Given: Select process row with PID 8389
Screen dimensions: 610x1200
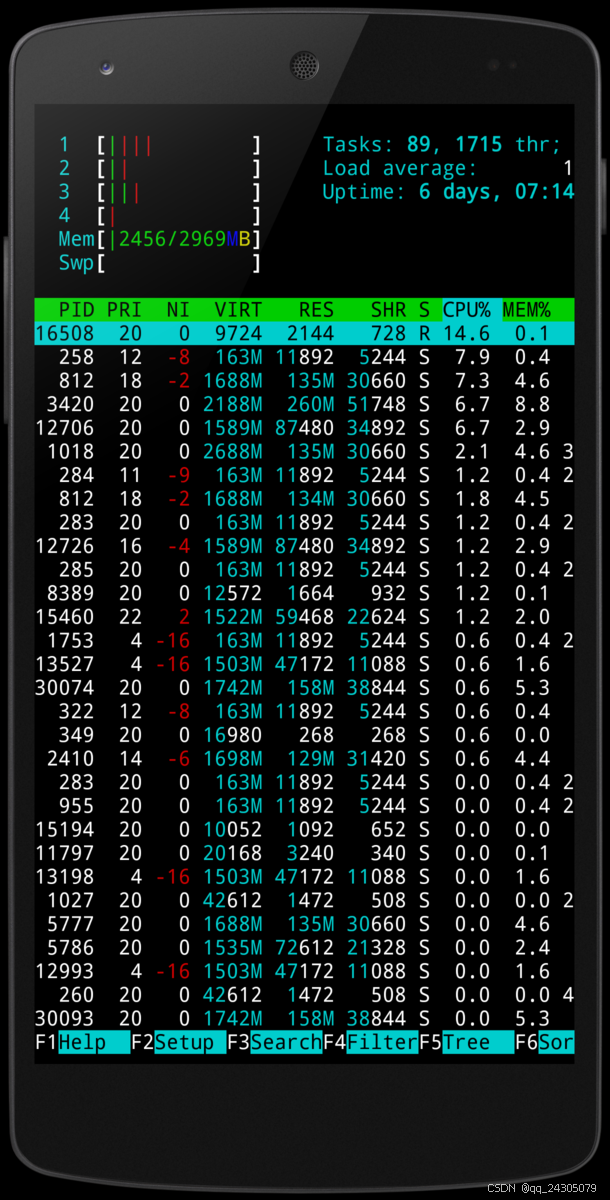Looking at the screenshot, I should (305, 593).
